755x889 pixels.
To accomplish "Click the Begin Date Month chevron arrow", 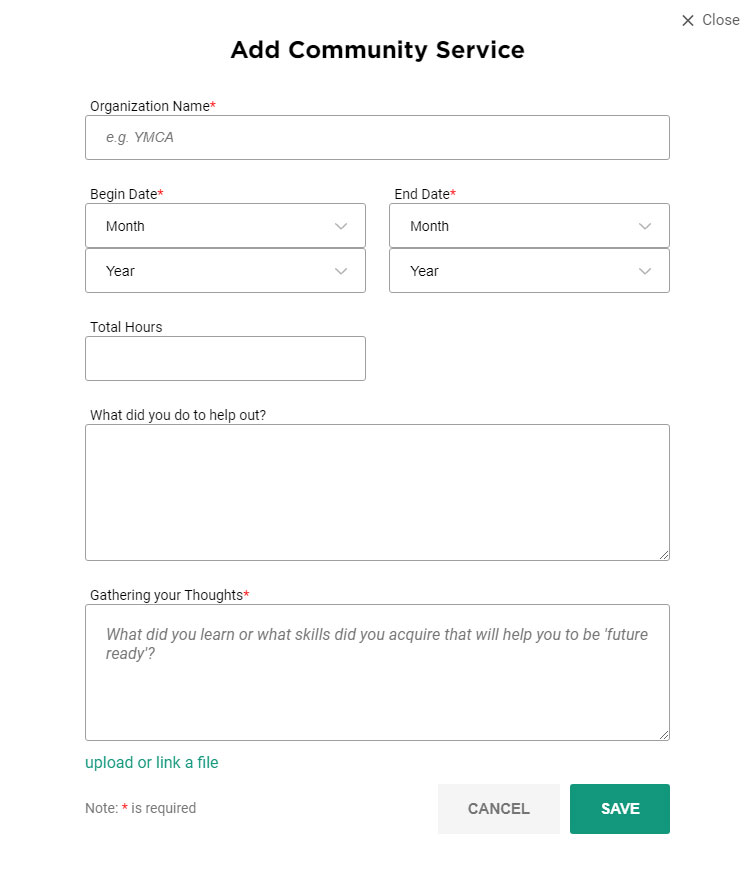I will (341, 226).
